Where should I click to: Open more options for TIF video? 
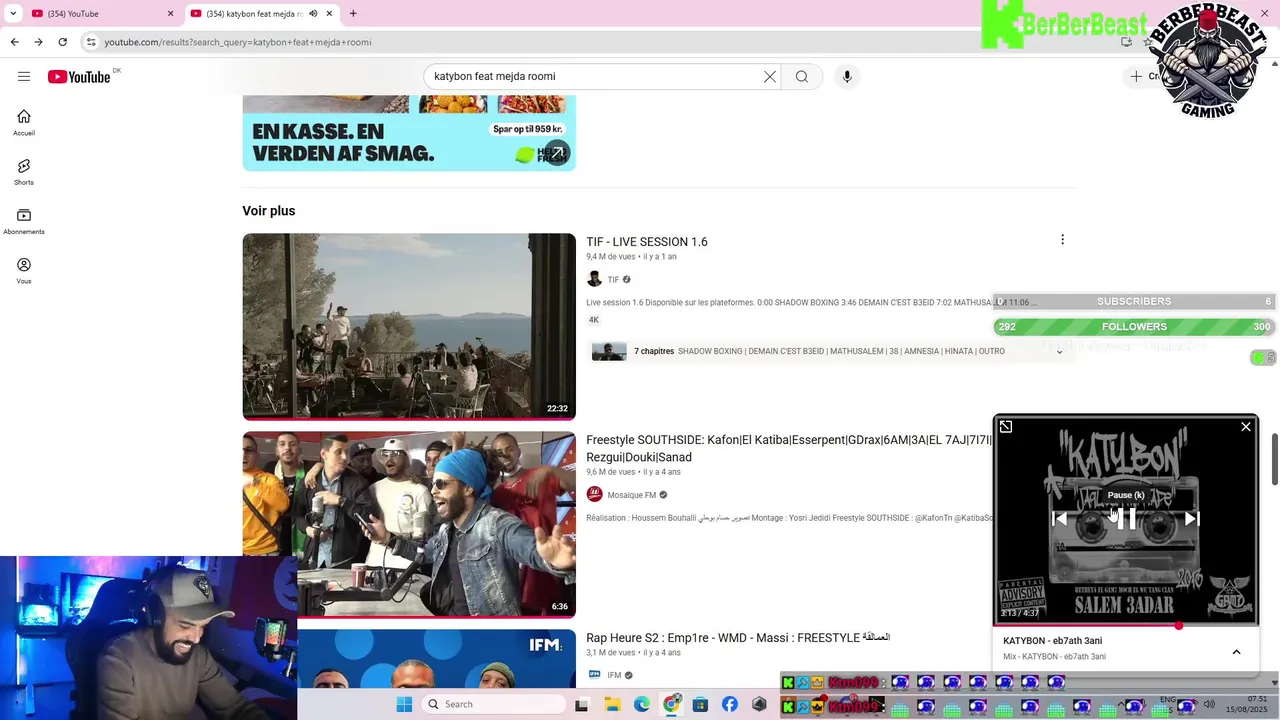point(1062,240)
